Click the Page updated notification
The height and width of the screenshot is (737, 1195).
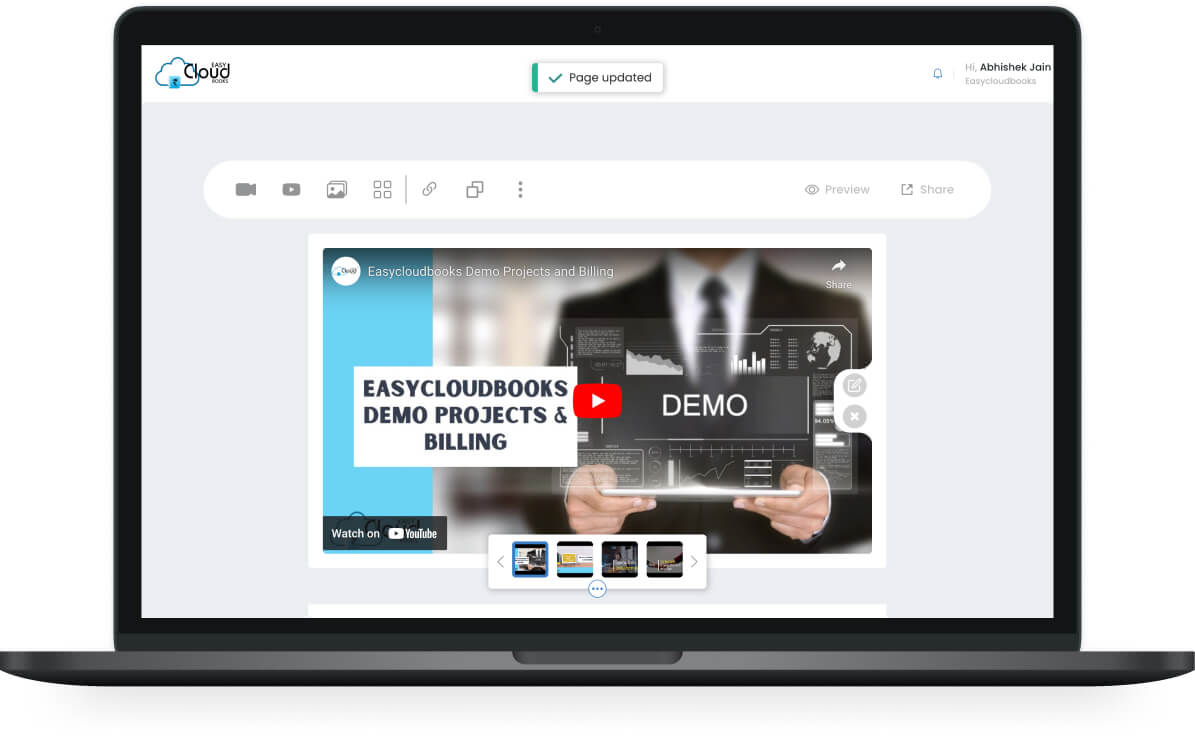tap(598, 78)
